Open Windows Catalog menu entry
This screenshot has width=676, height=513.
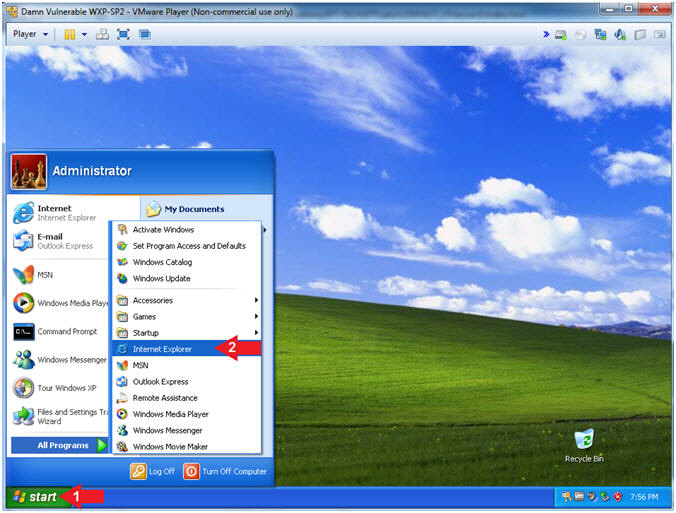(x=187, y=262)
